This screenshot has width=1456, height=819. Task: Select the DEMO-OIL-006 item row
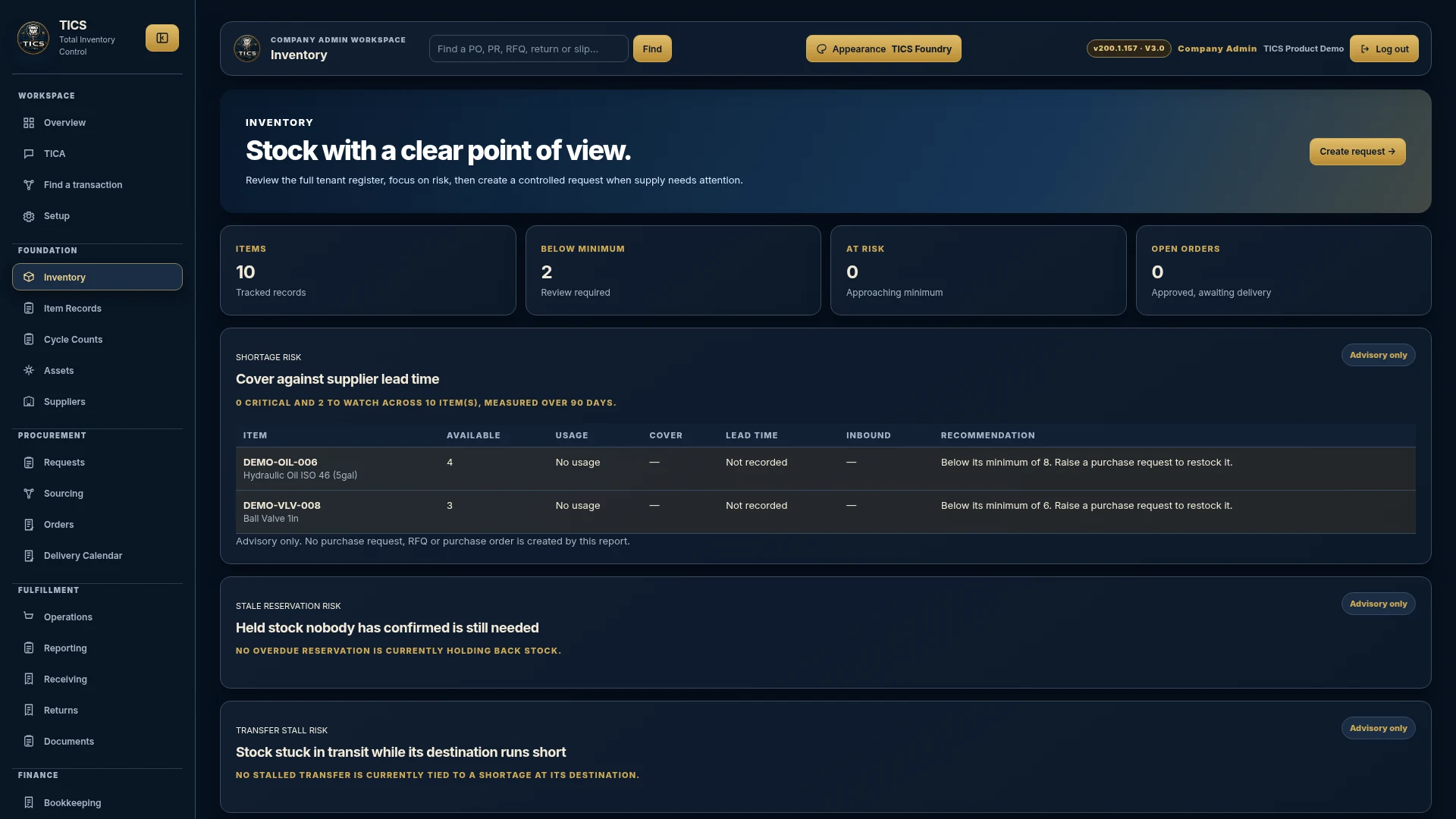(825, 469)
